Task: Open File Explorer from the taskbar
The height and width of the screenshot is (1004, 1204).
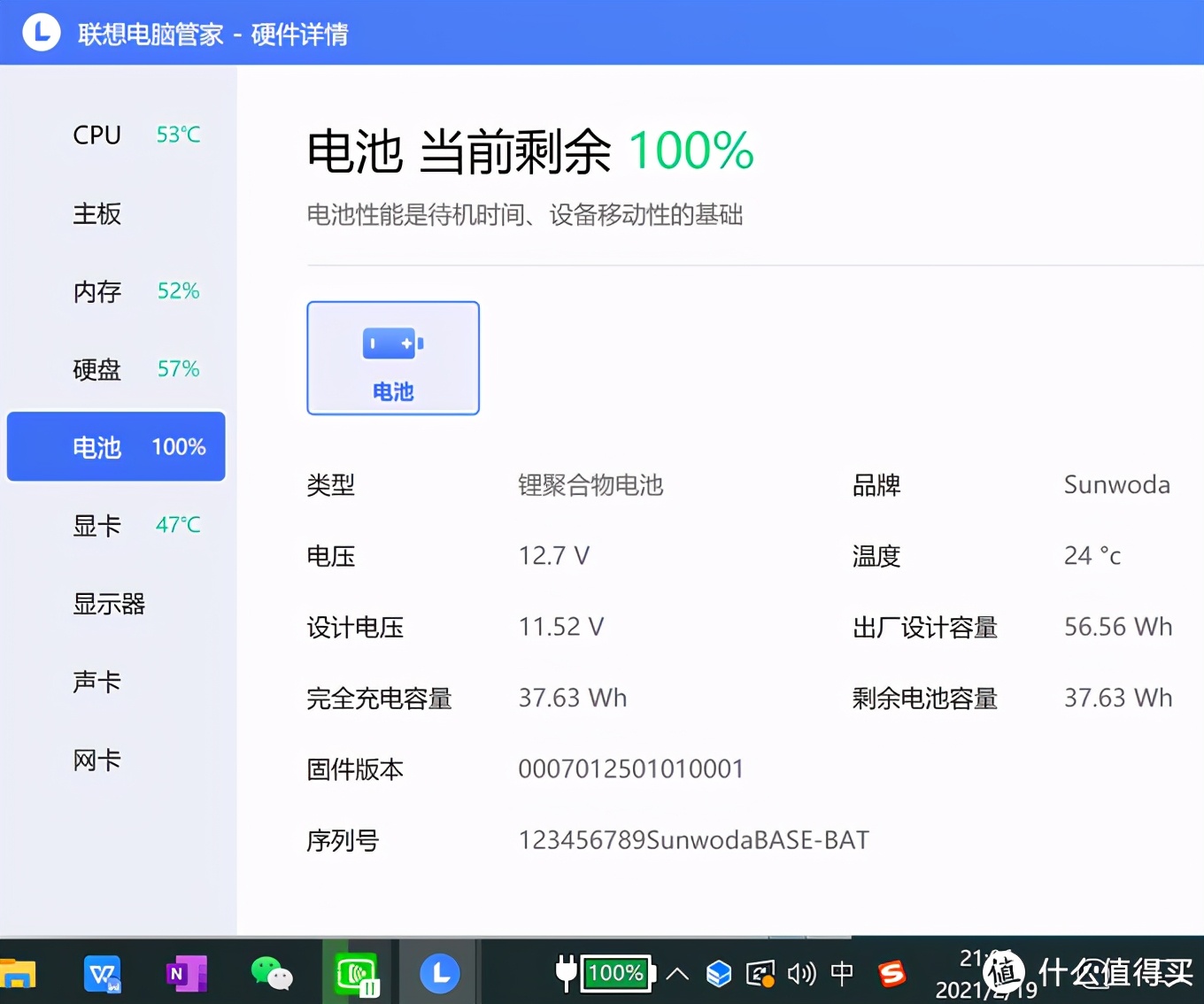Action: 19,972
